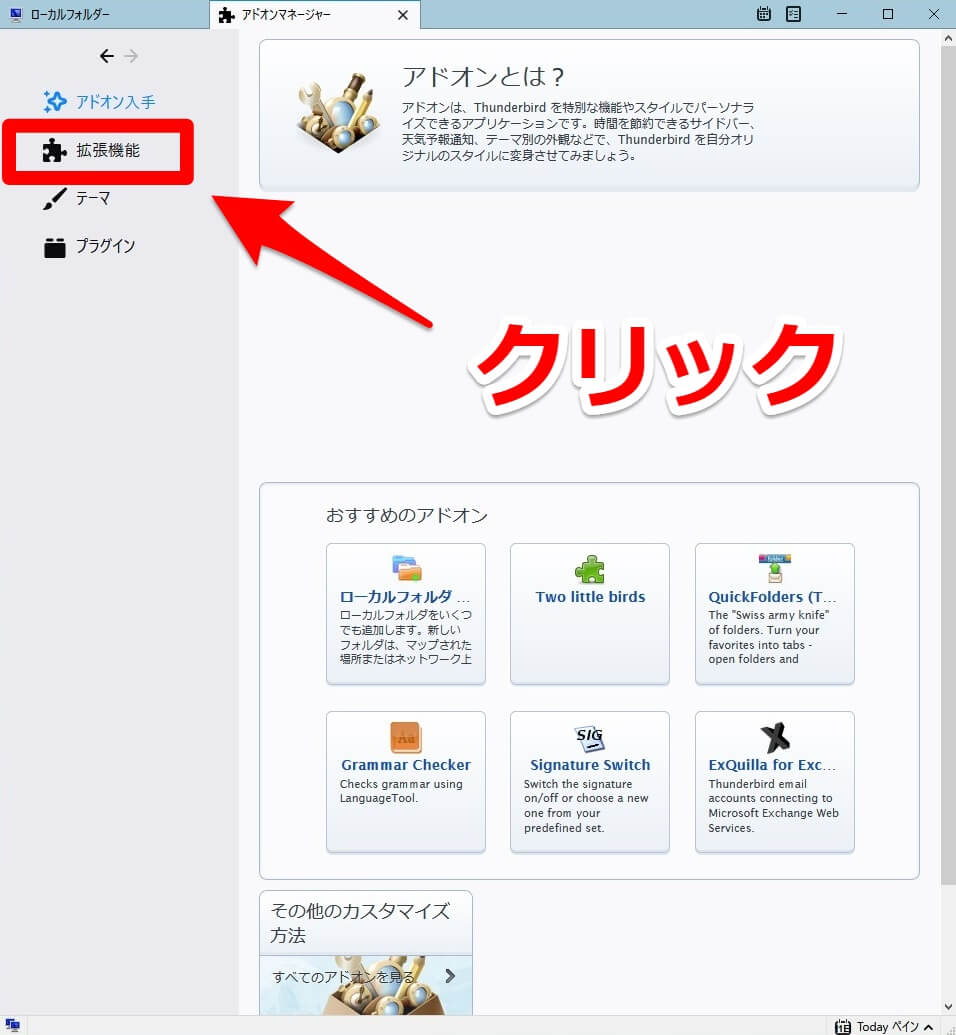Select プラグイン in the sidebar
Image resolution: width=956 pixels, height=1035 pixels.
pyautogui.click(x=90, y=247)
